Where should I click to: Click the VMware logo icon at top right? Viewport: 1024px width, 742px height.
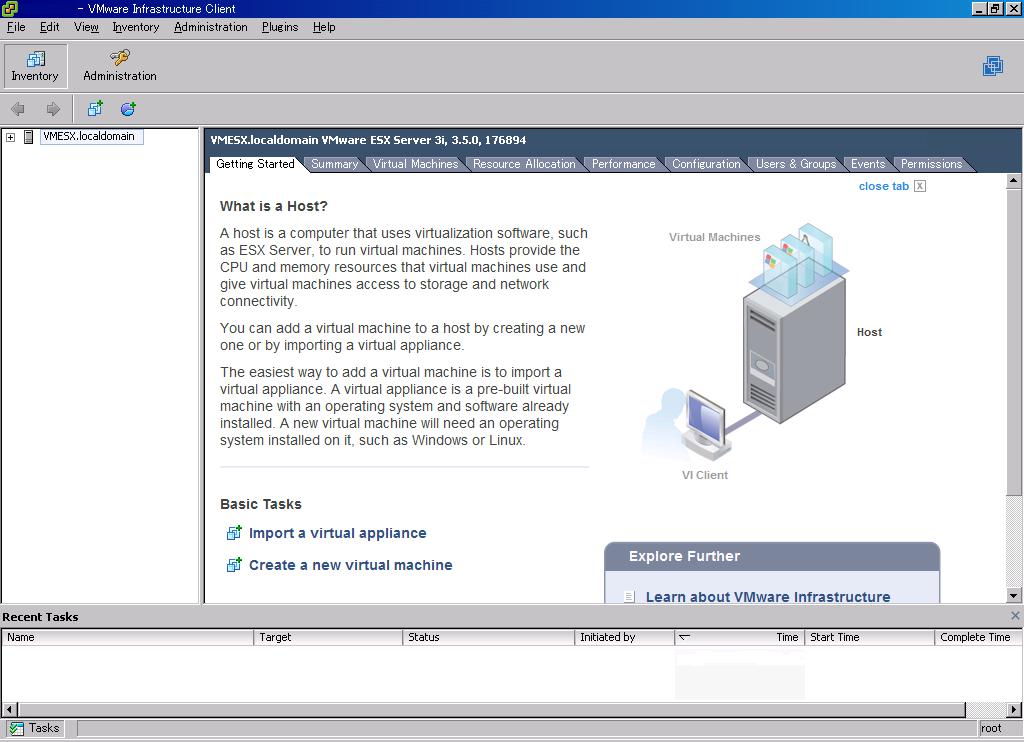pyautogui.click(x=993, y=66)
